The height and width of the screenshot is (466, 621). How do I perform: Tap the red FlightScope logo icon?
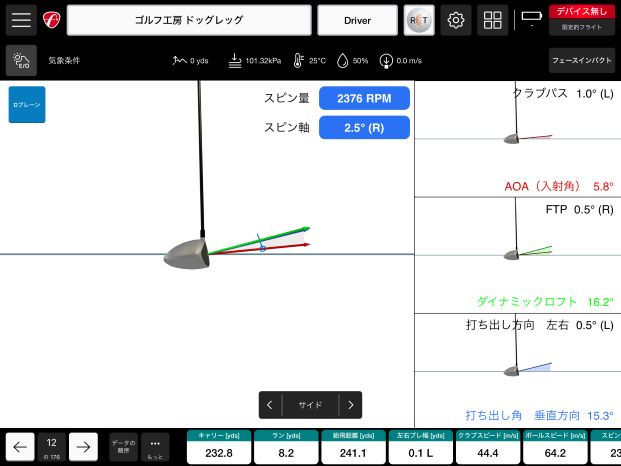[52, 20]
